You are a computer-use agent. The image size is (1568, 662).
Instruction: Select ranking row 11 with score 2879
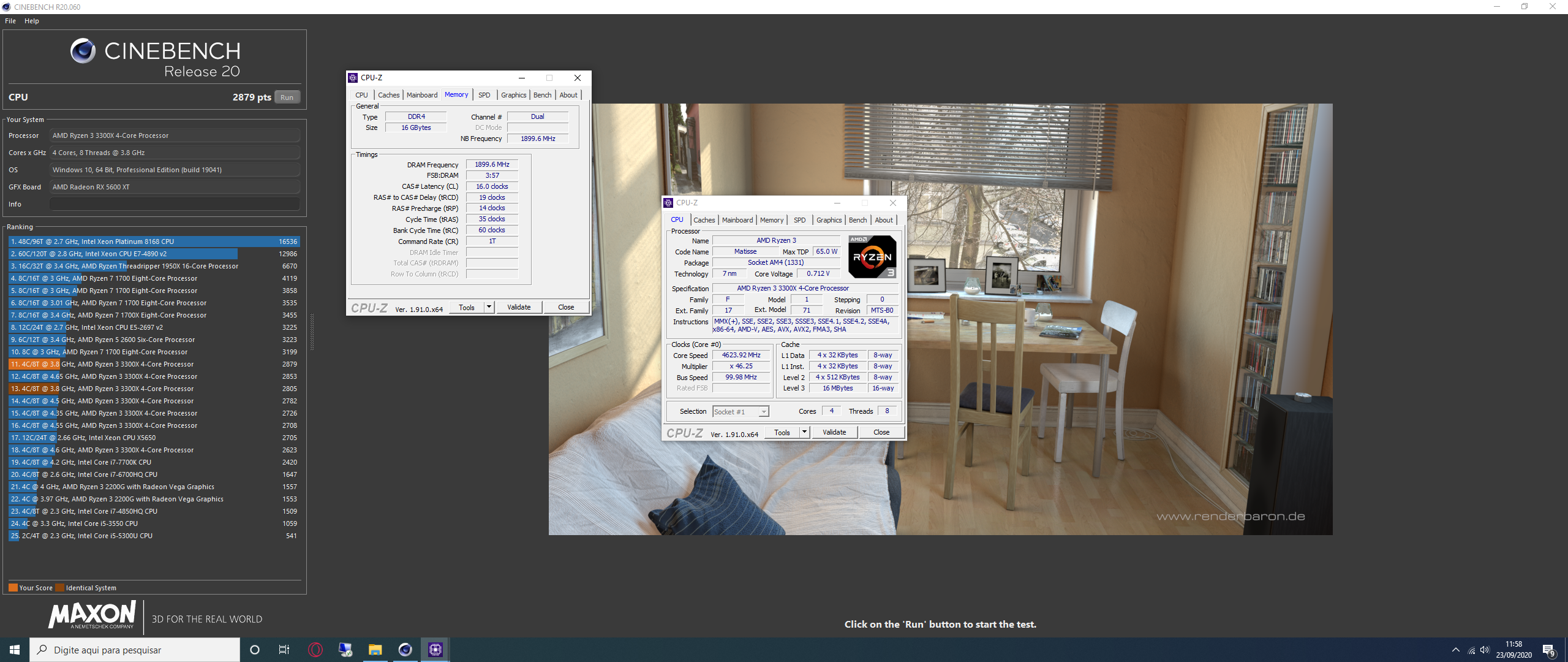pyautogui.click(x=153, y=364)
